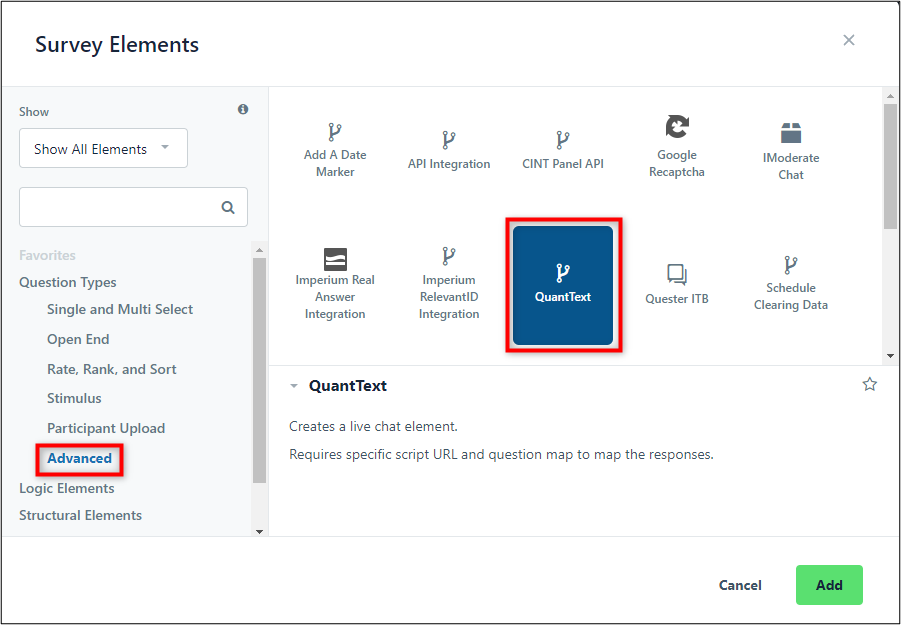901x625 pixels.
Task: Choose Imperium Real Answer Integration
Action: (334, 285)
